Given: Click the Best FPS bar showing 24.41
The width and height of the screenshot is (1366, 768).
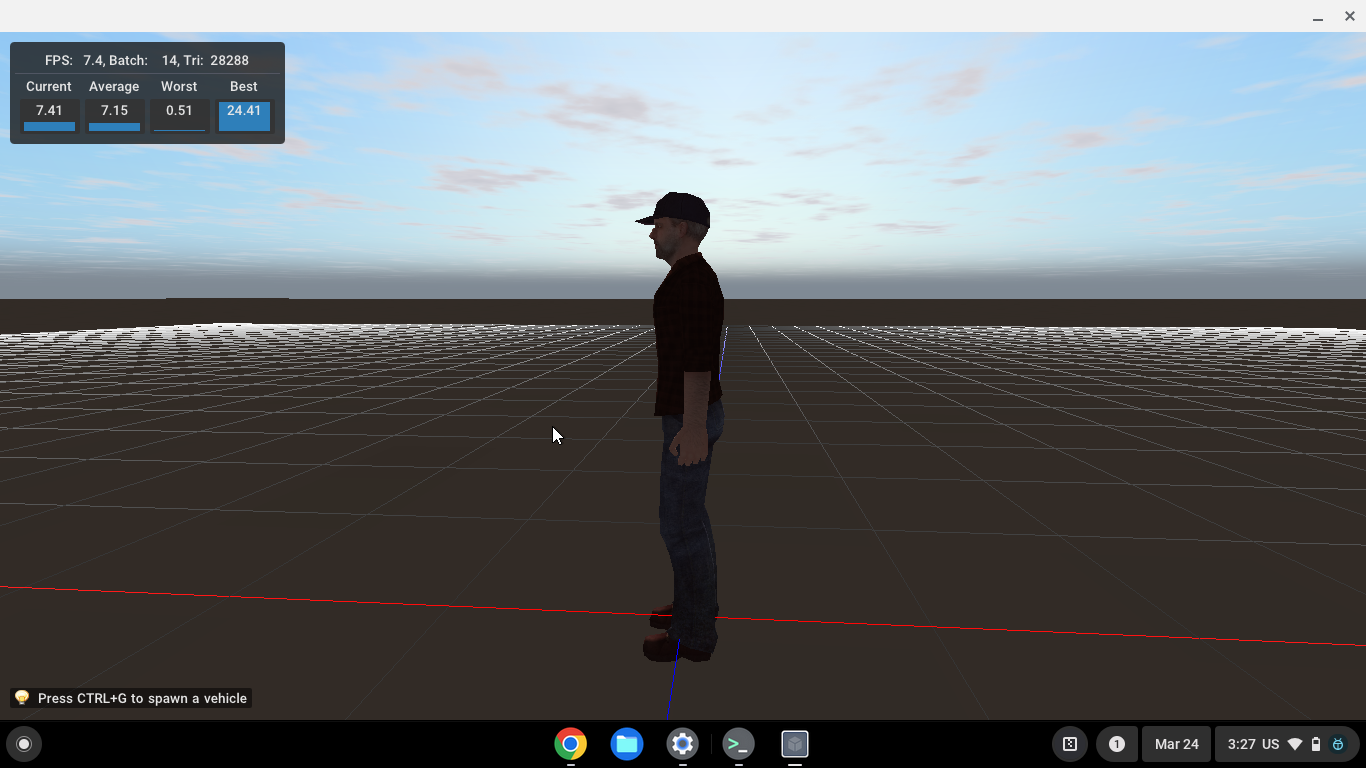Looking at the screenshot, I should pyautogui.click(x=244, y=115).
